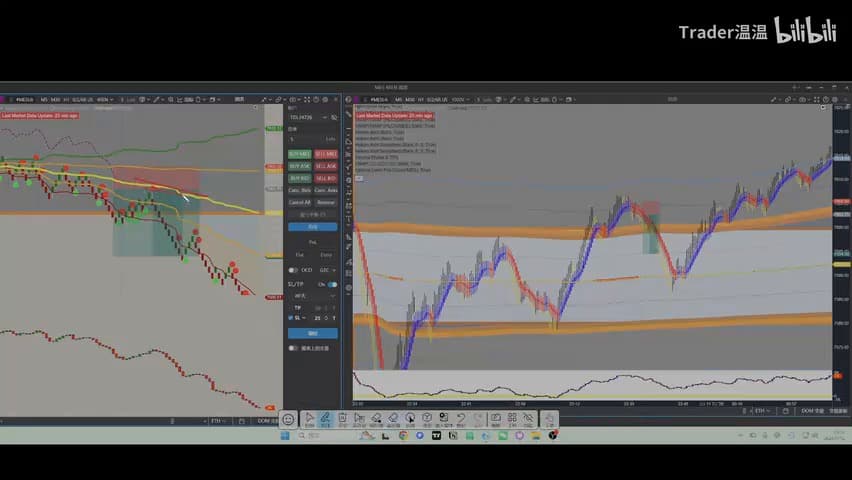Open Windows Start menu
Image resolution: width=852 pixels, height=480 pixels.
point(285,435)
